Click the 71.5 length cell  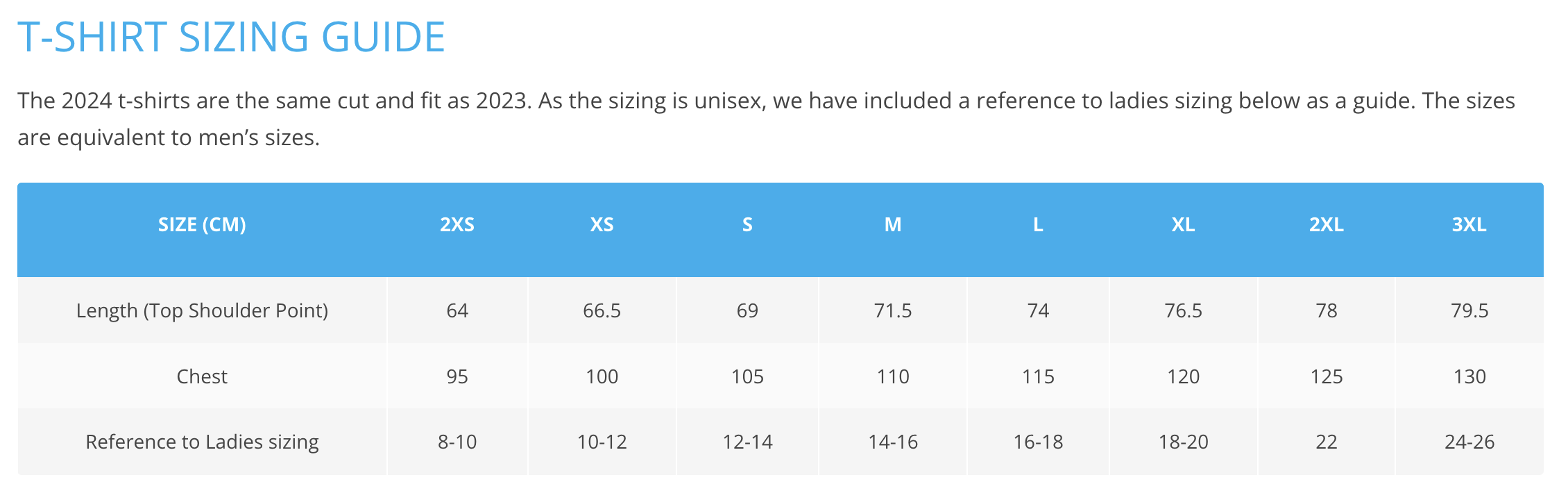tap(892, 310)
